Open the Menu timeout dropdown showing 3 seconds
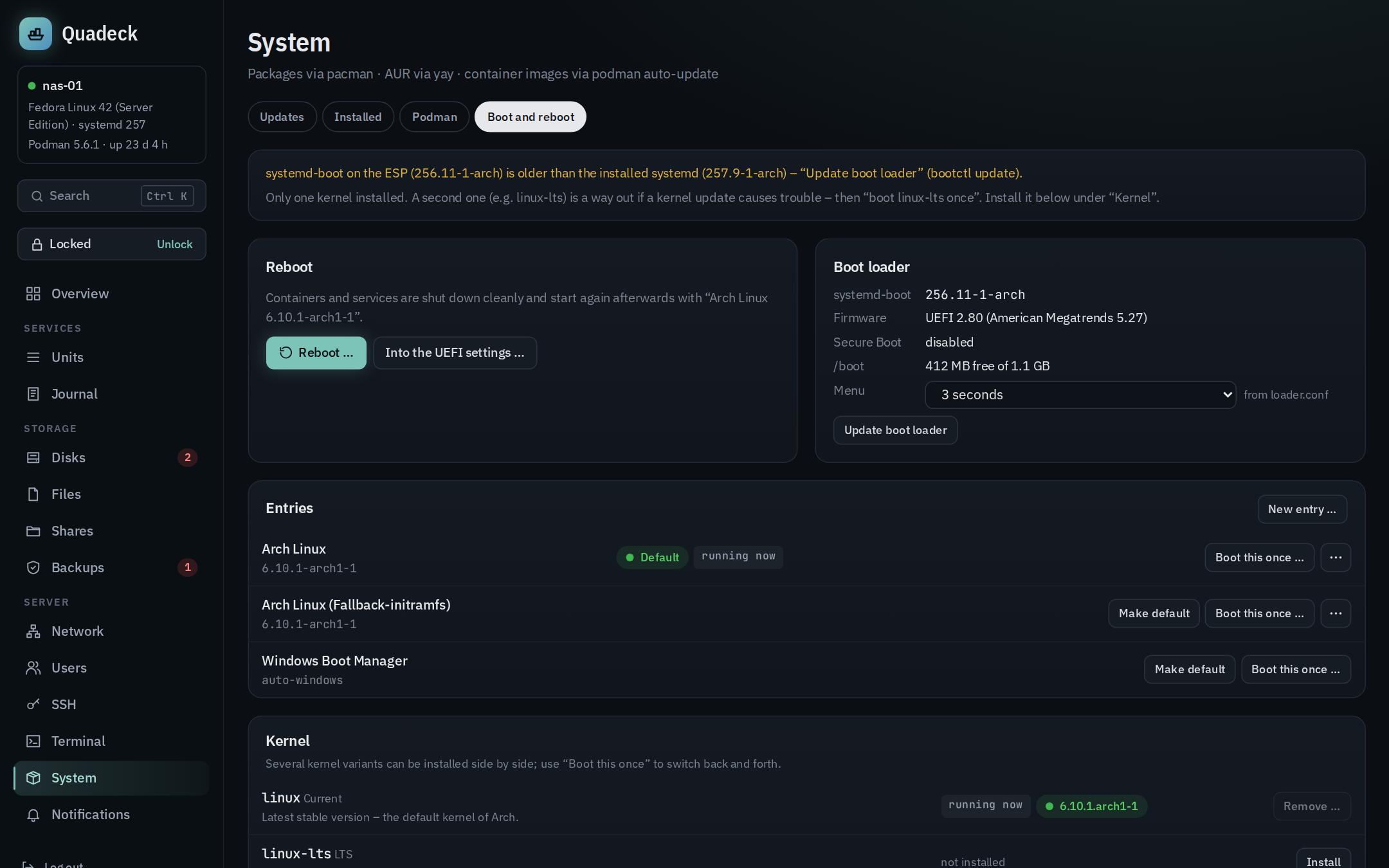Image resolution: width=1389 pixels, height=868 pixels. pyautogui.click(x=1080, y=395)
